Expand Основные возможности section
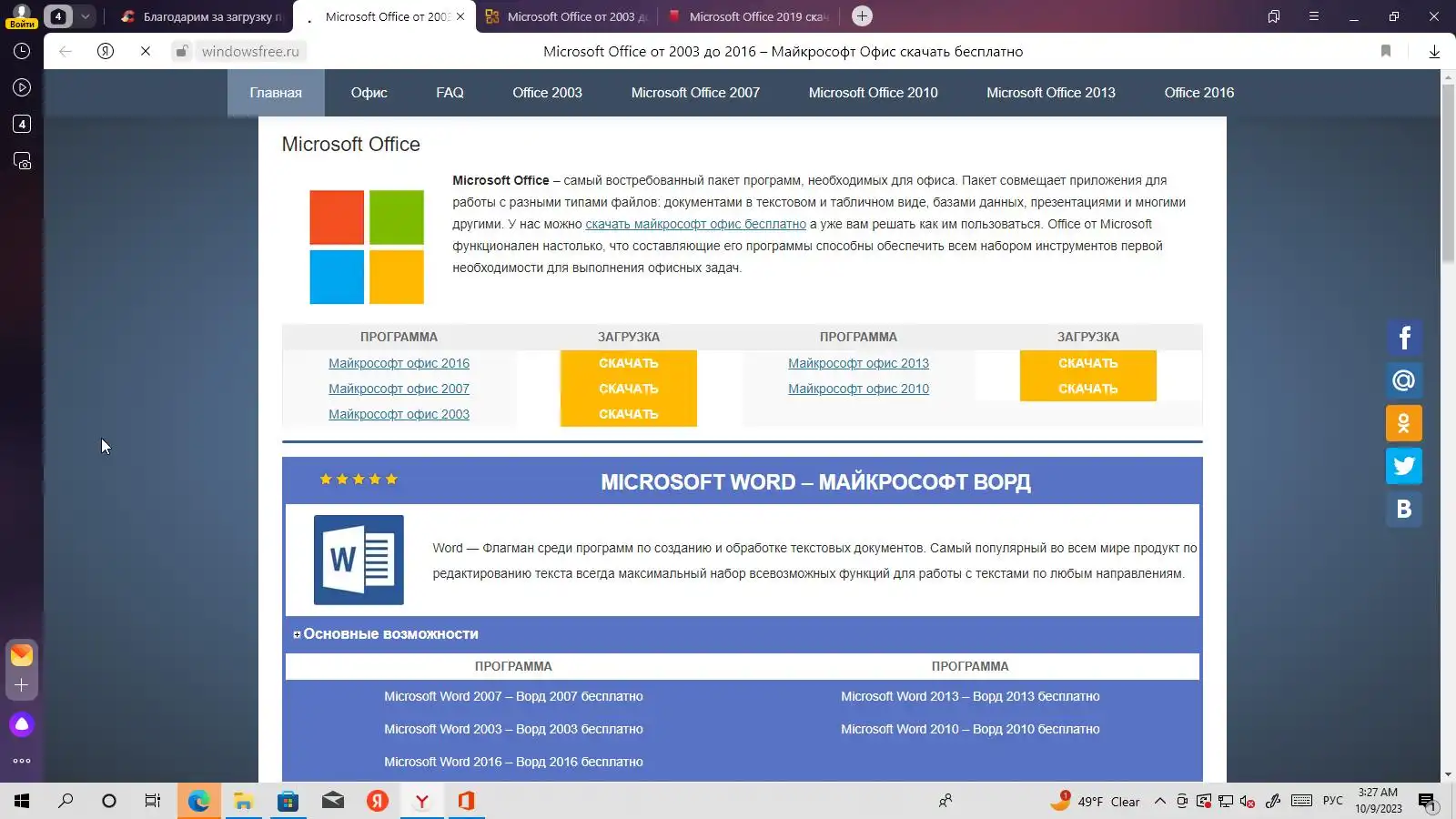 386,634
